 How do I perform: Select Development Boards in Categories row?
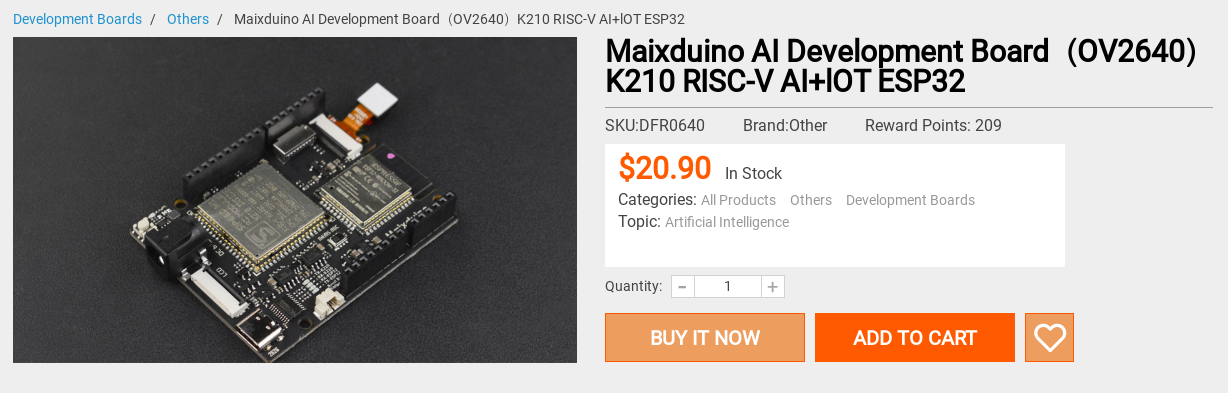pos(910,200)
